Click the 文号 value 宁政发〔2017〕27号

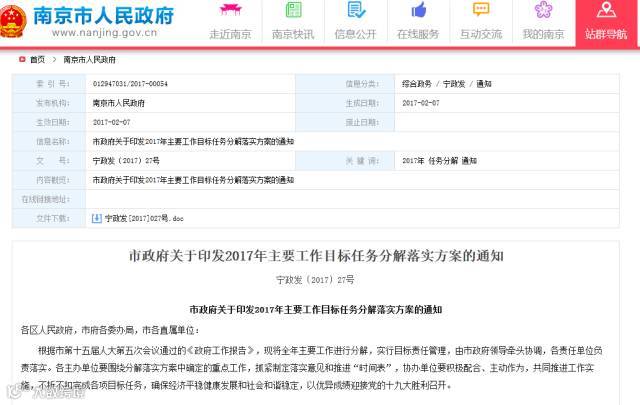pyautogui.click(x=126, y=160)
